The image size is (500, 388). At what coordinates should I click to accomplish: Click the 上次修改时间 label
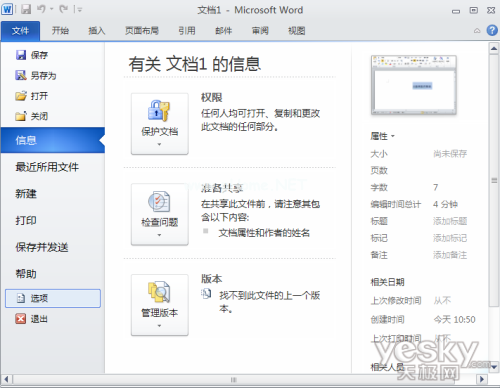pos(396,301)
